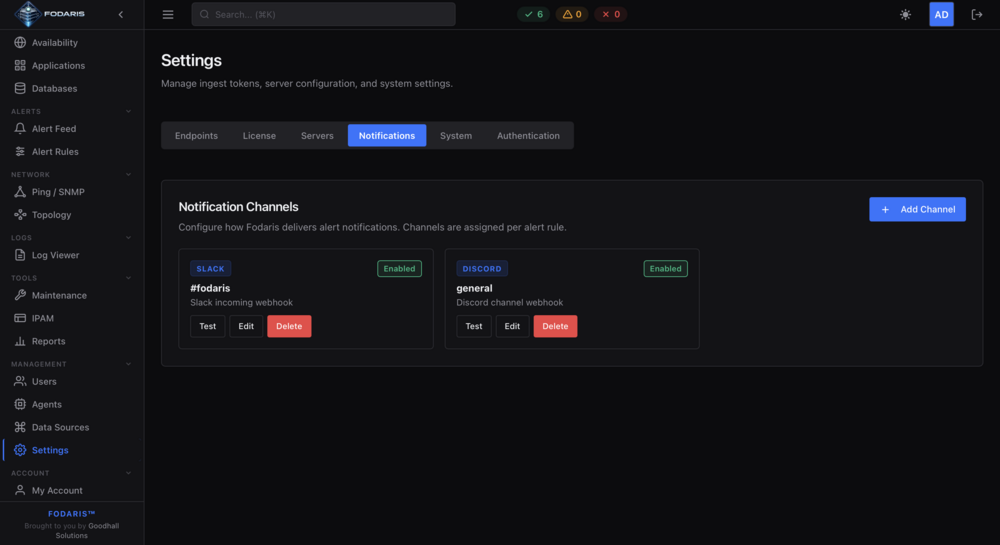1000x545 pixels.
Task: Collapse the TOOLS section chevron
Action: pyautogui.click(x=128, y=278)
